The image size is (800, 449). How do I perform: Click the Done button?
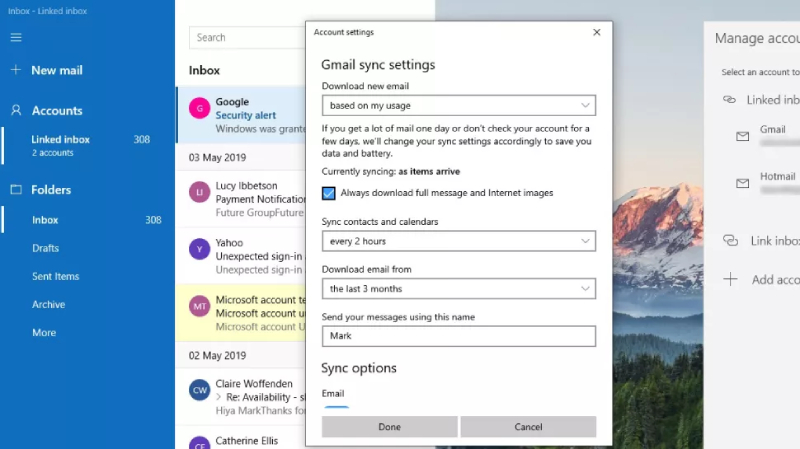click(389, 427)
